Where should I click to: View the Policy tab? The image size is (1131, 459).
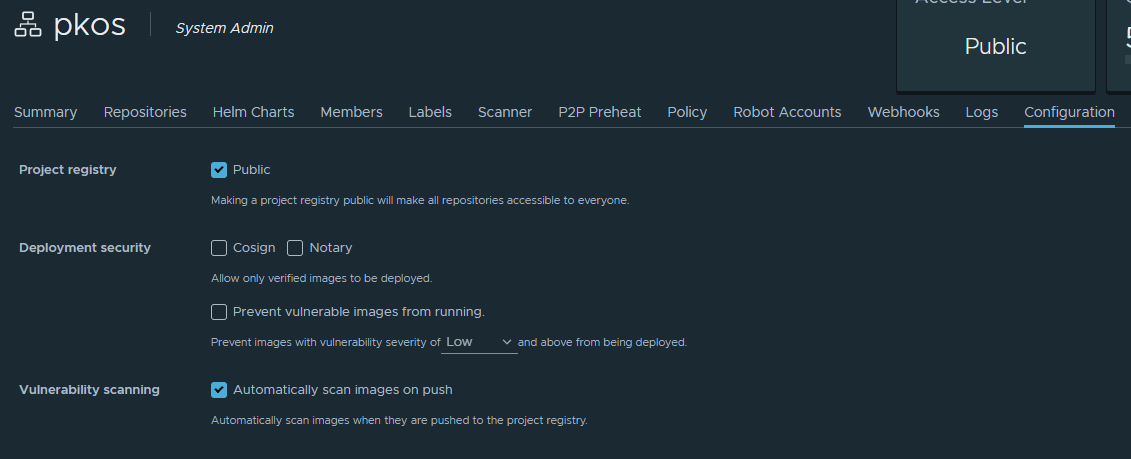687,112
